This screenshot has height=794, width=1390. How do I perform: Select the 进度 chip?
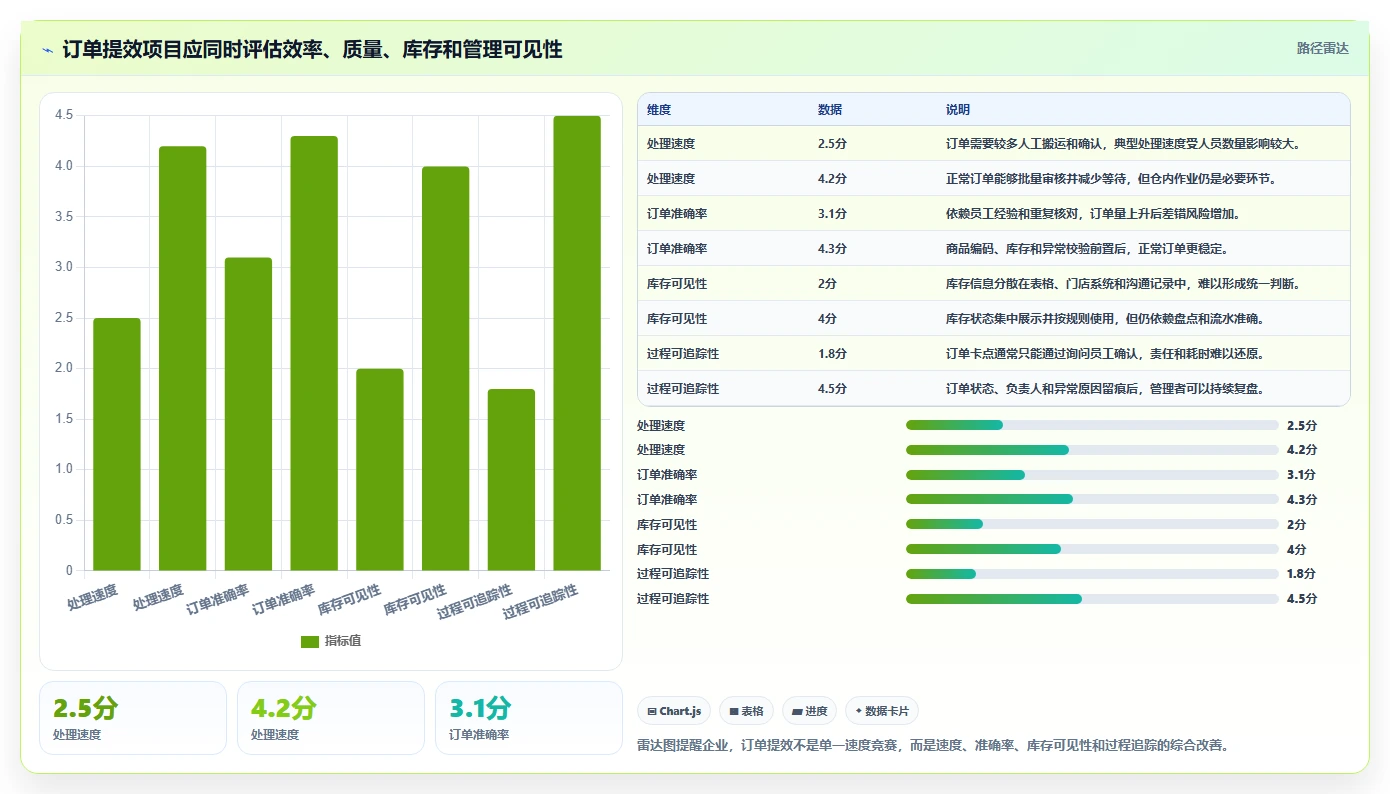(x=810, y=711)
